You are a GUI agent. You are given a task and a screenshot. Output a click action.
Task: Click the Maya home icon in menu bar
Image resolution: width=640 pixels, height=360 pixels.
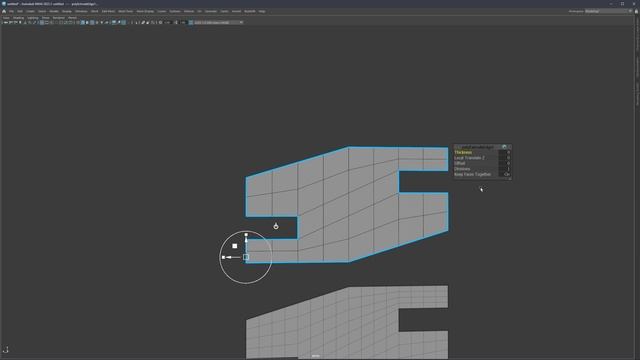[4, 11]
